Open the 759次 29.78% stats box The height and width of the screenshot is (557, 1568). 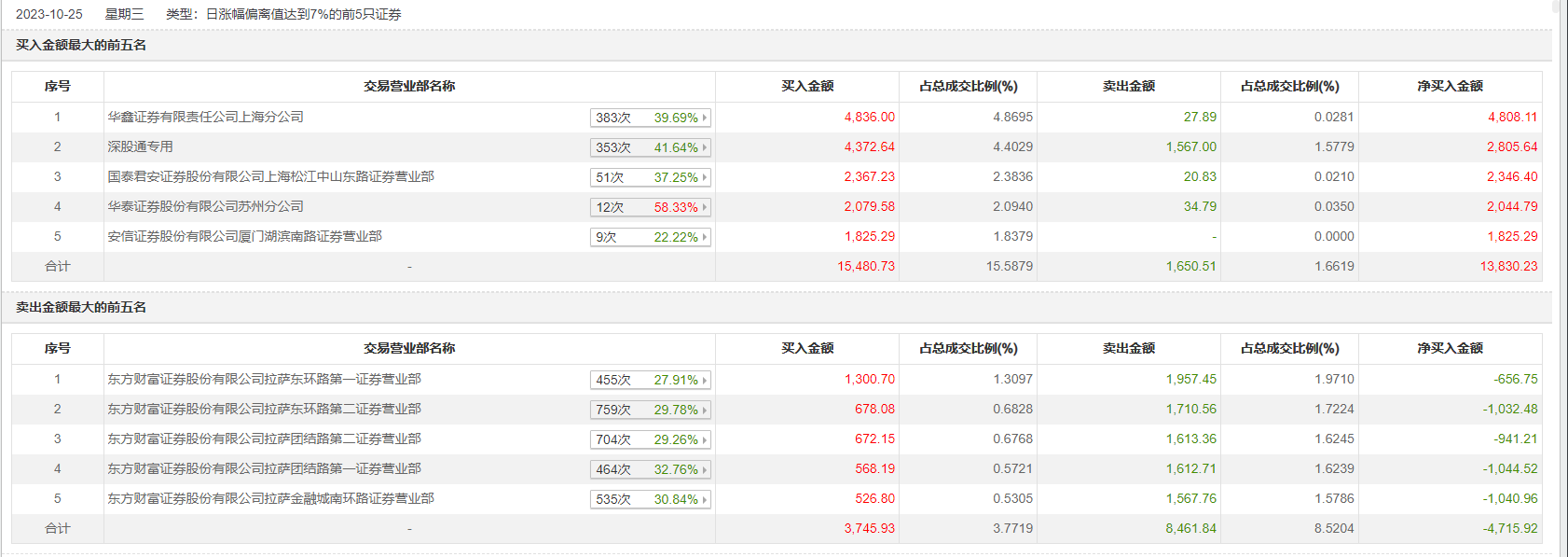click(650, 410)
